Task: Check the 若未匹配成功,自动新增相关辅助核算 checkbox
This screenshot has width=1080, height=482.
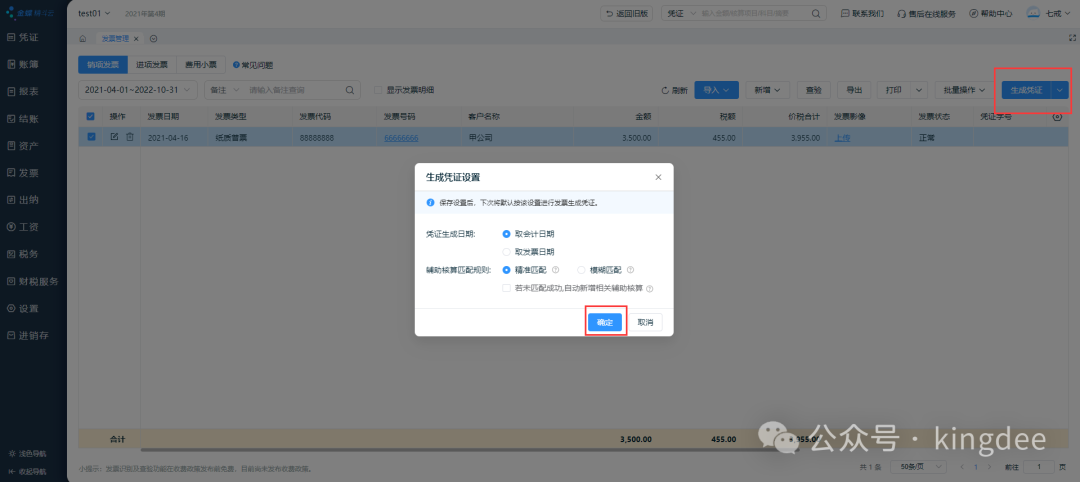Action: [x=507, y=288]
